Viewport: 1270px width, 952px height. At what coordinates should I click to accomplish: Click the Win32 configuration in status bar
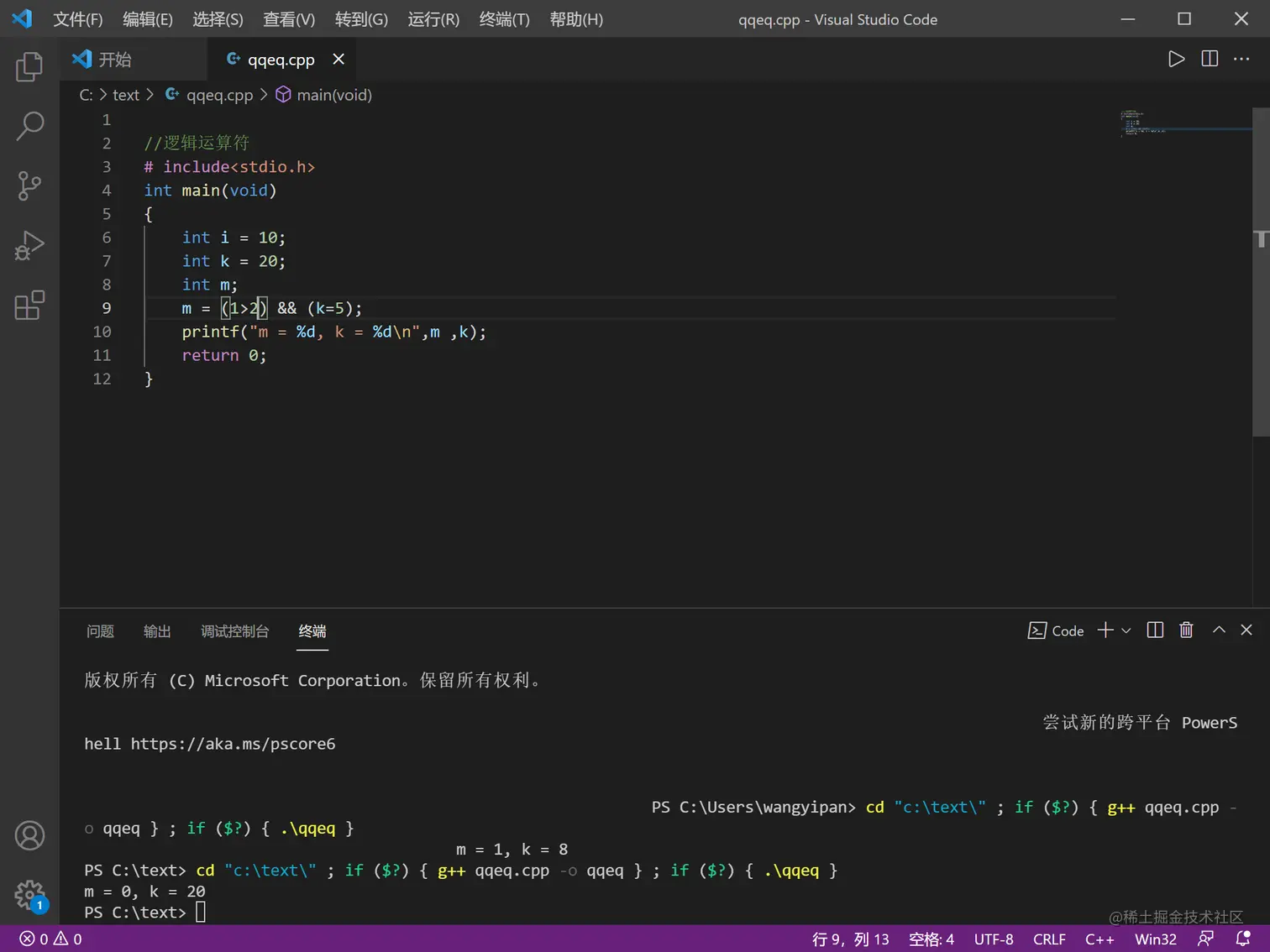[x=1156, y=939]
